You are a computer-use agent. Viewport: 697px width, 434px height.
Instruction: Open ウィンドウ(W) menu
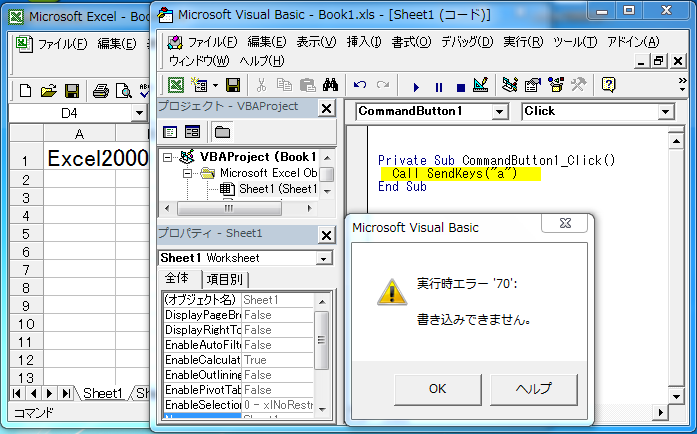[x=199, y=61]
